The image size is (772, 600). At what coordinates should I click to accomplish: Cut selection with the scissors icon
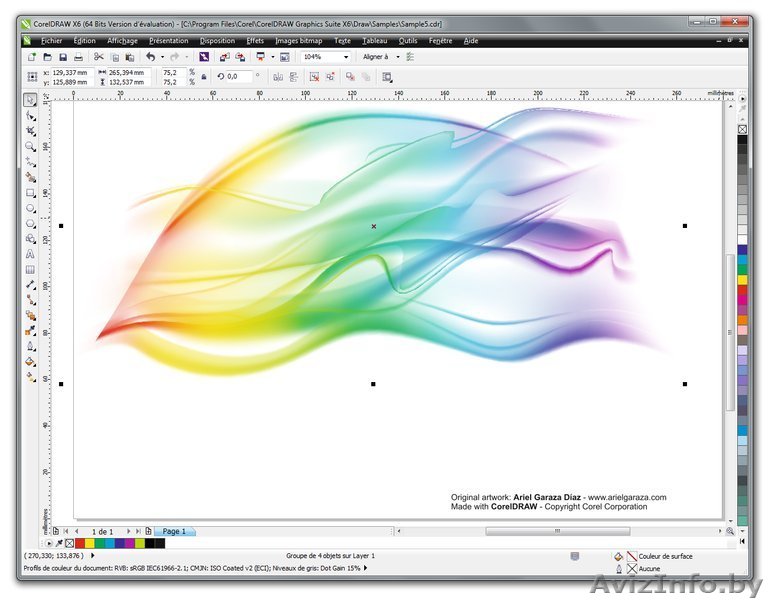(x=99, y=57)
